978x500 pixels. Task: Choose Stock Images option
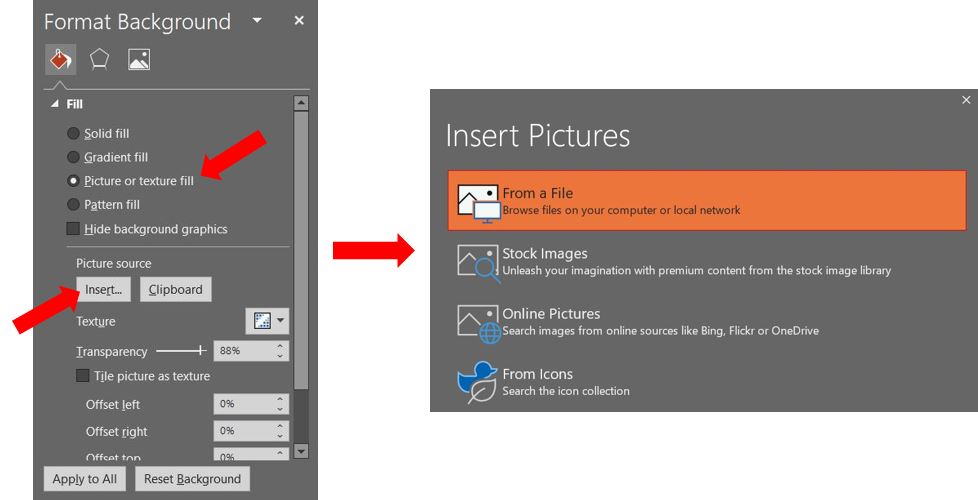click(x=707, y=261)
